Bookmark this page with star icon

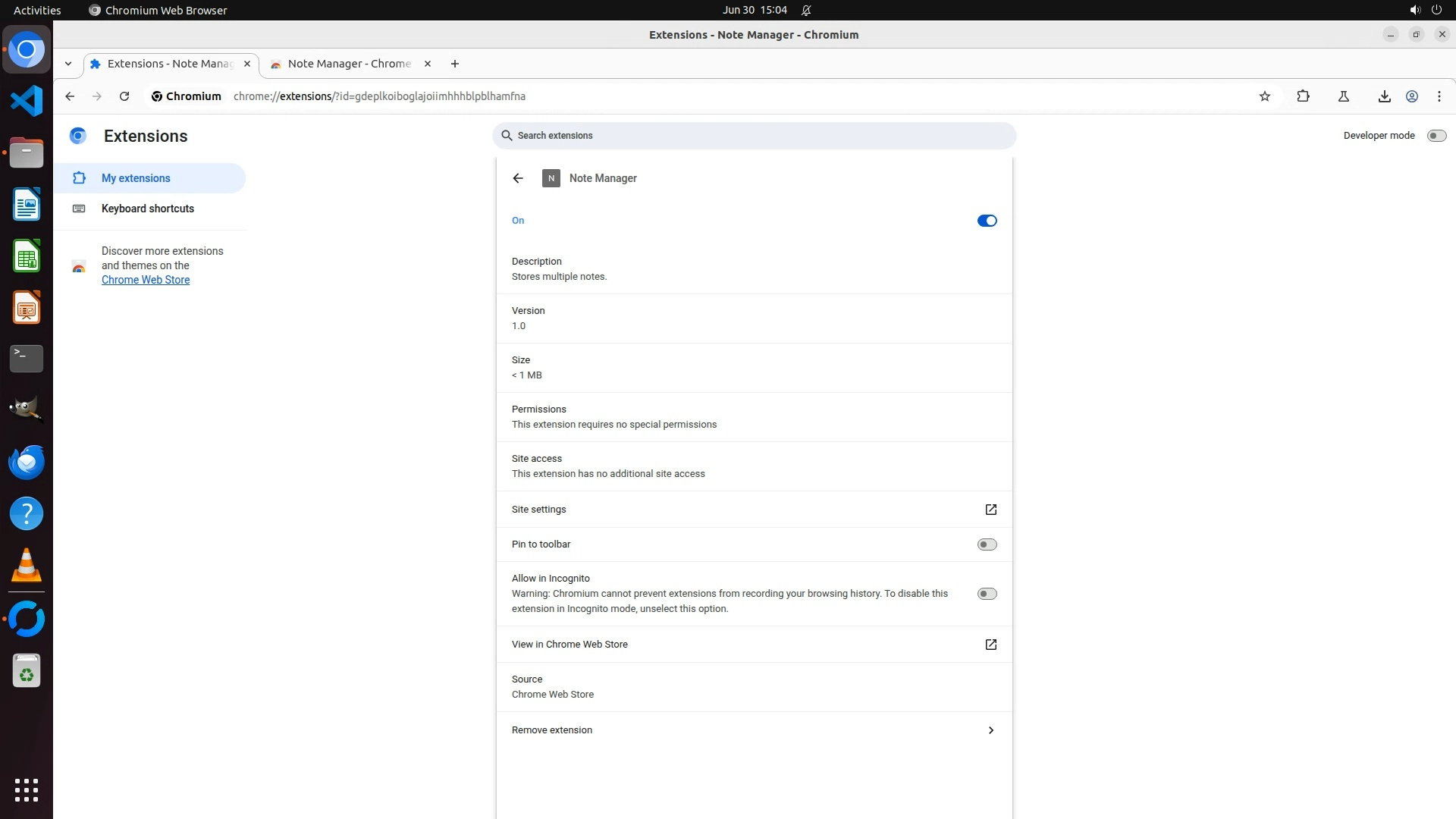click(x=1264, y=96)
